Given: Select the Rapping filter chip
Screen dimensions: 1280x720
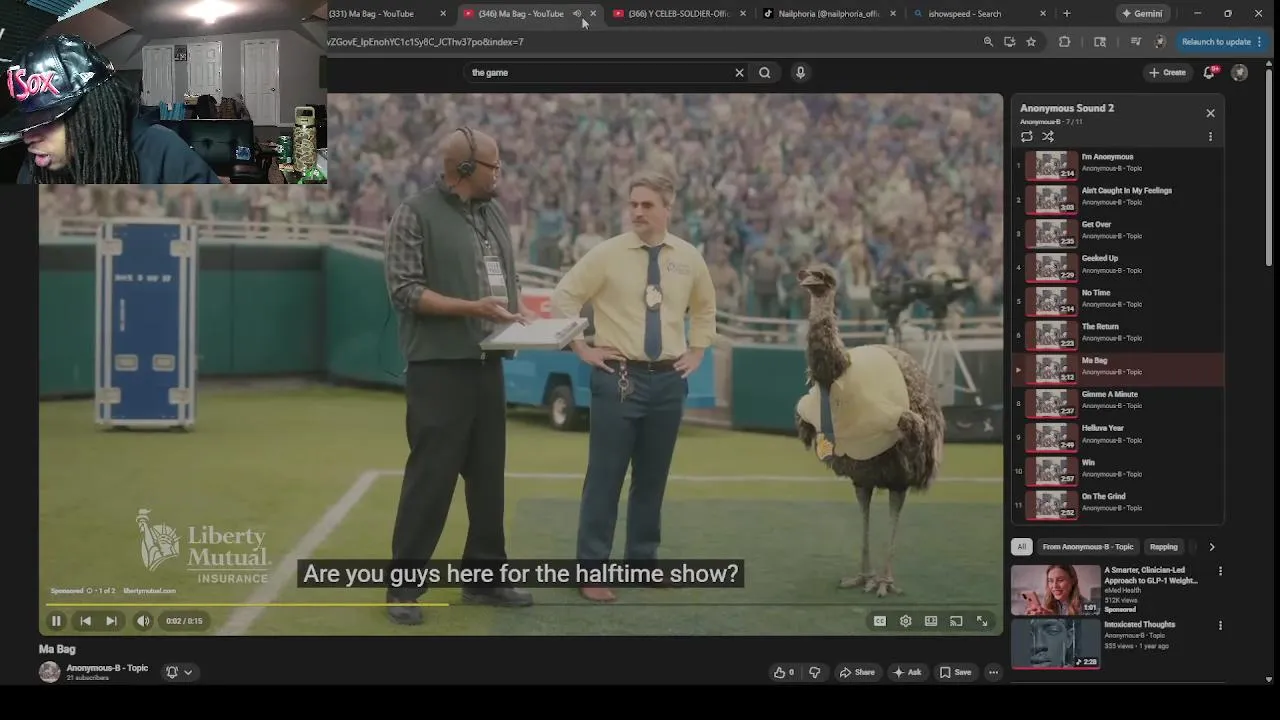Looking at the screenshot, I should (x=1163, y=547).
